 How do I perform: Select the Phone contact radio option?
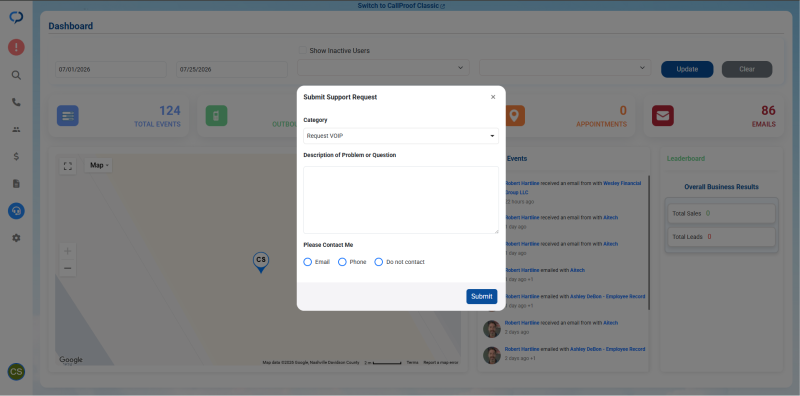tap(342, 262)
